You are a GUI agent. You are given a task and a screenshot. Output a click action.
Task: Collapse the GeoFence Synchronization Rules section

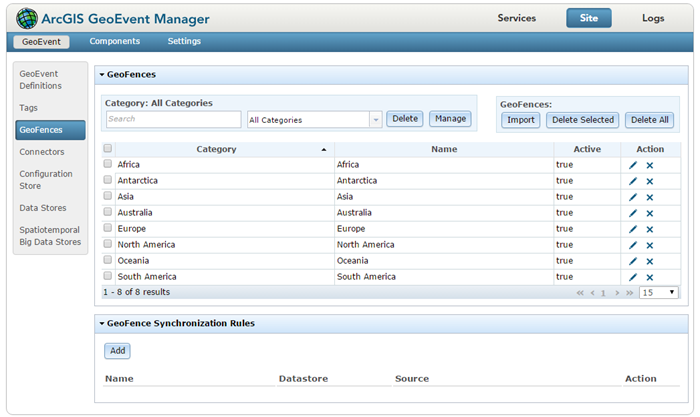102,324
